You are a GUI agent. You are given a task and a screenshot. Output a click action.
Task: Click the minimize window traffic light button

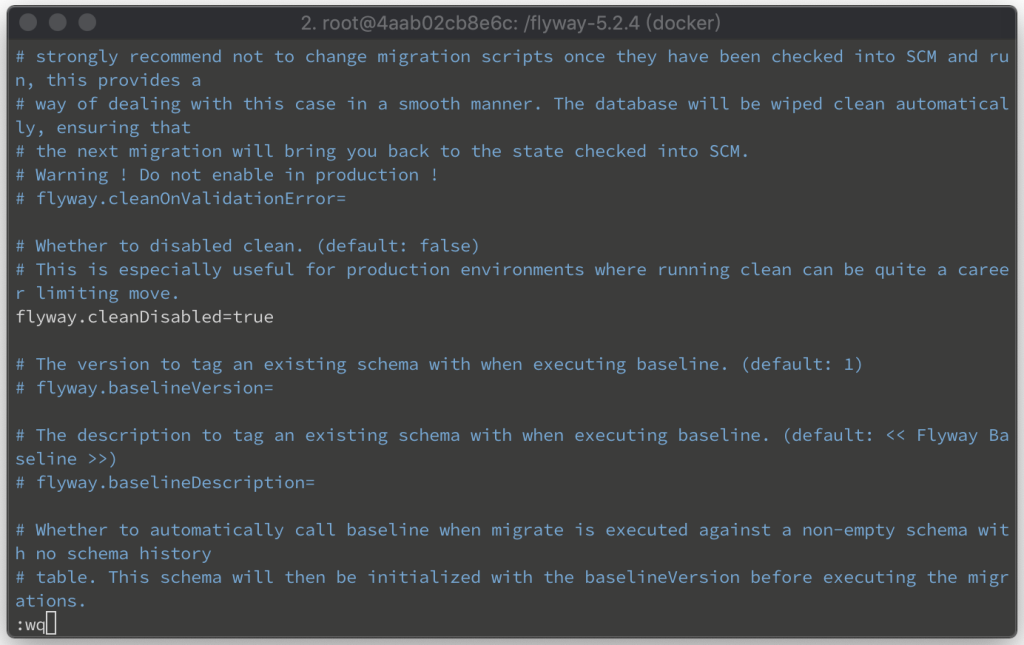57,23
